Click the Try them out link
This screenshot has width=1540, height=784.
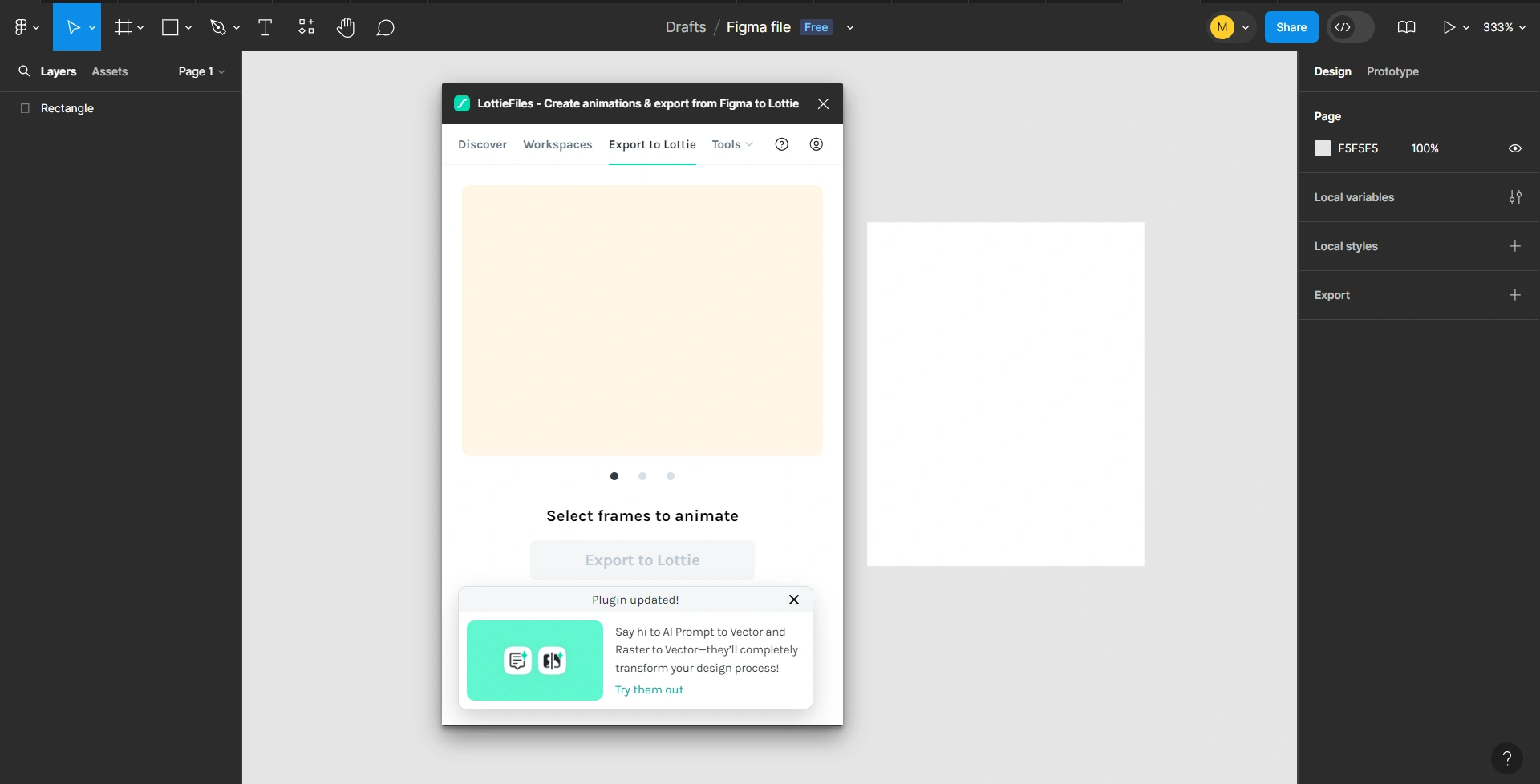650,689
